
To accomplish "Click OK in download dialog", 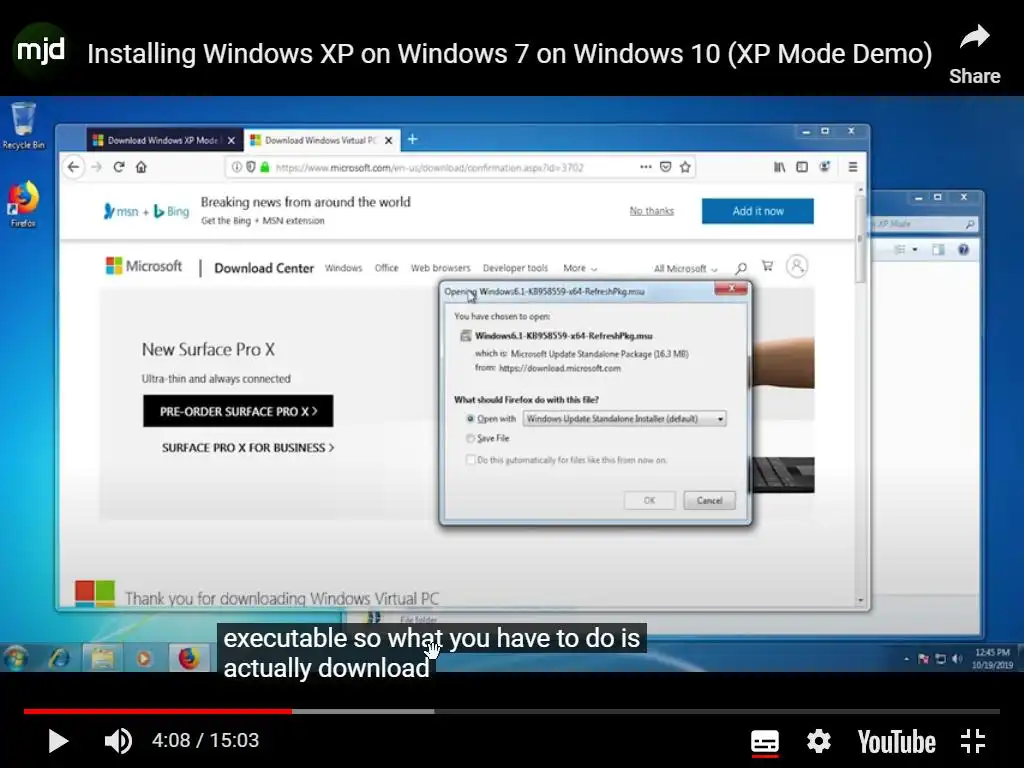I will tap(650, 500).
